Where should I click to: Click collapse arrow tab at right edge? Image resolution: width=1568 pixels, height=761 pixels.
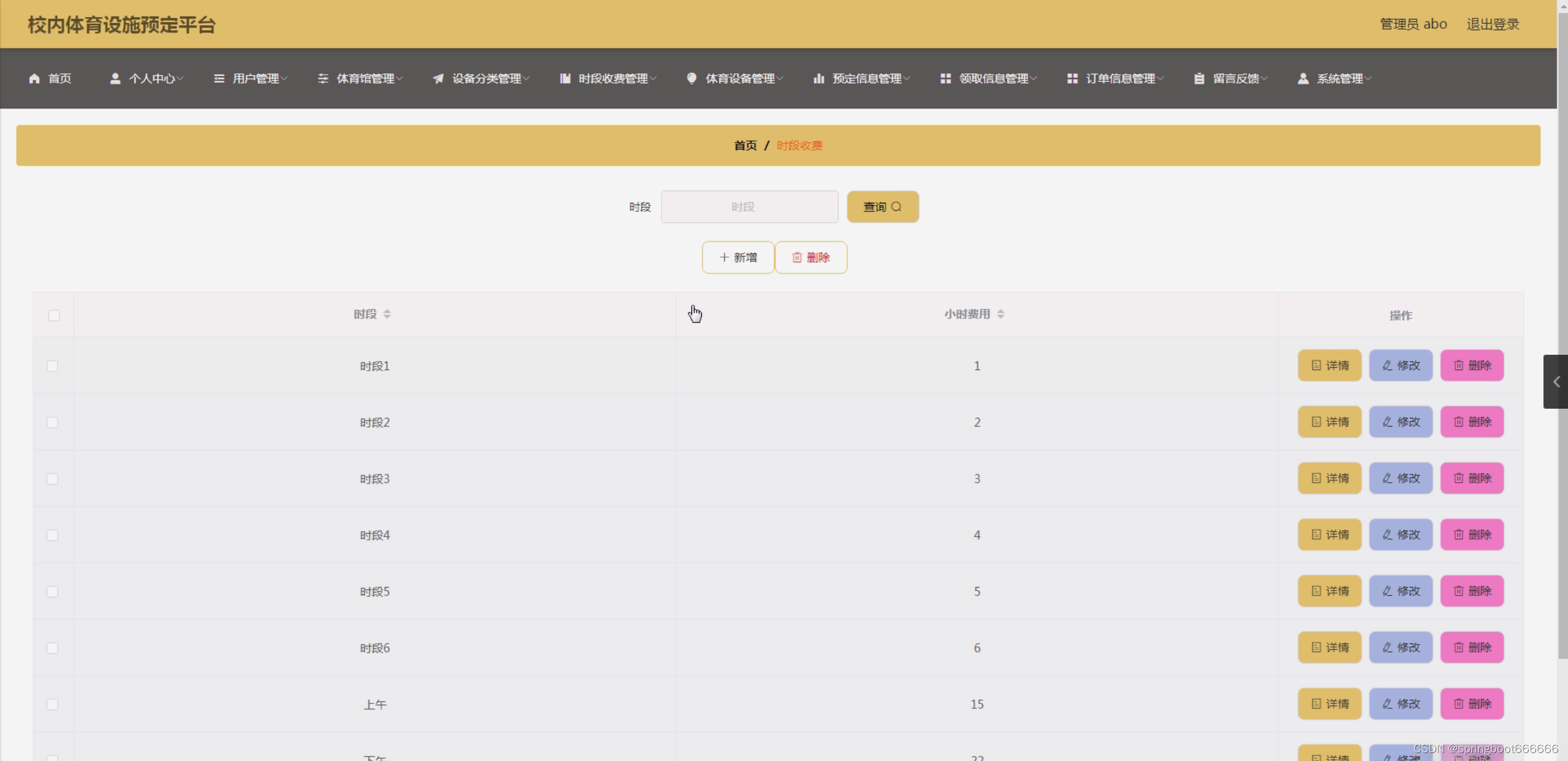click(x=1556, y=382)
